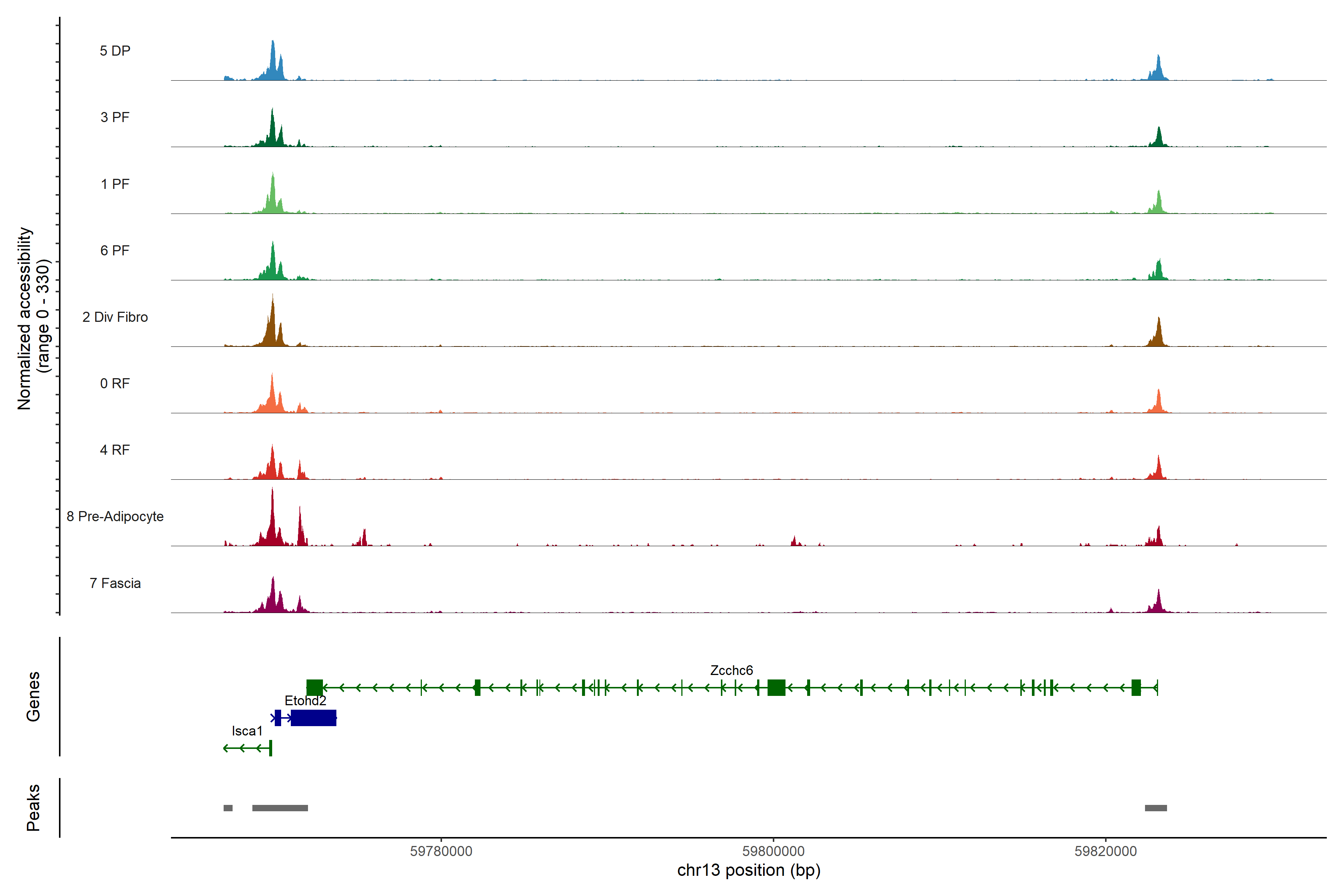Viewport: 1344px width, 896px height.
Task: Click the wide gray peak bar near Etohd2
Action: coord(280,808)
